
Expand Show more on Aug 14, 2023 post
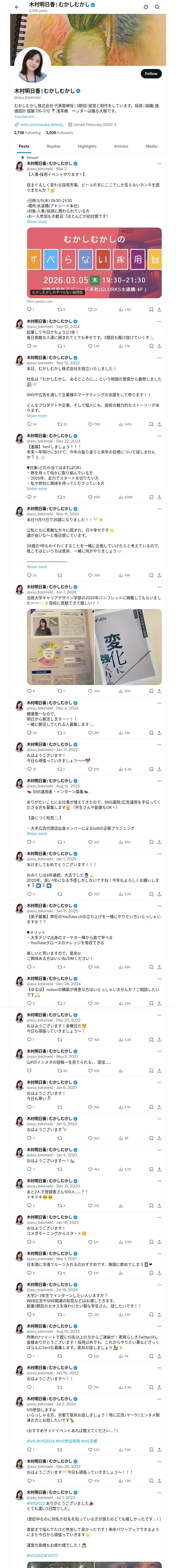(37, 833)
